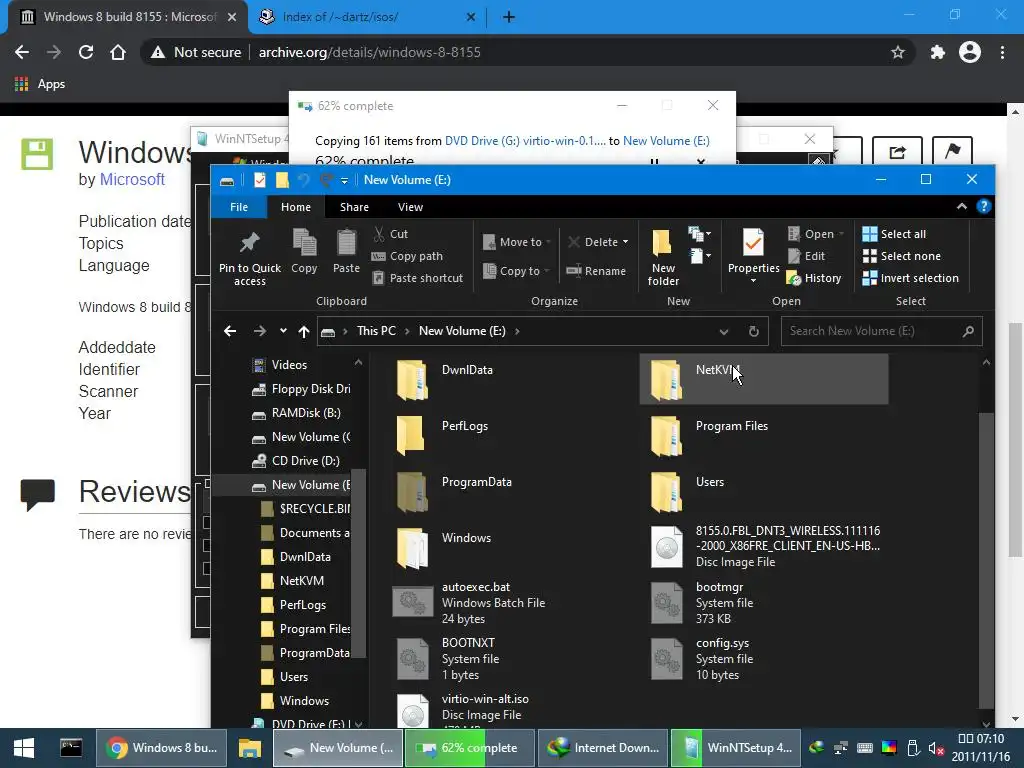
Task: Click Edit in Open group
Action: coord(807,256)
